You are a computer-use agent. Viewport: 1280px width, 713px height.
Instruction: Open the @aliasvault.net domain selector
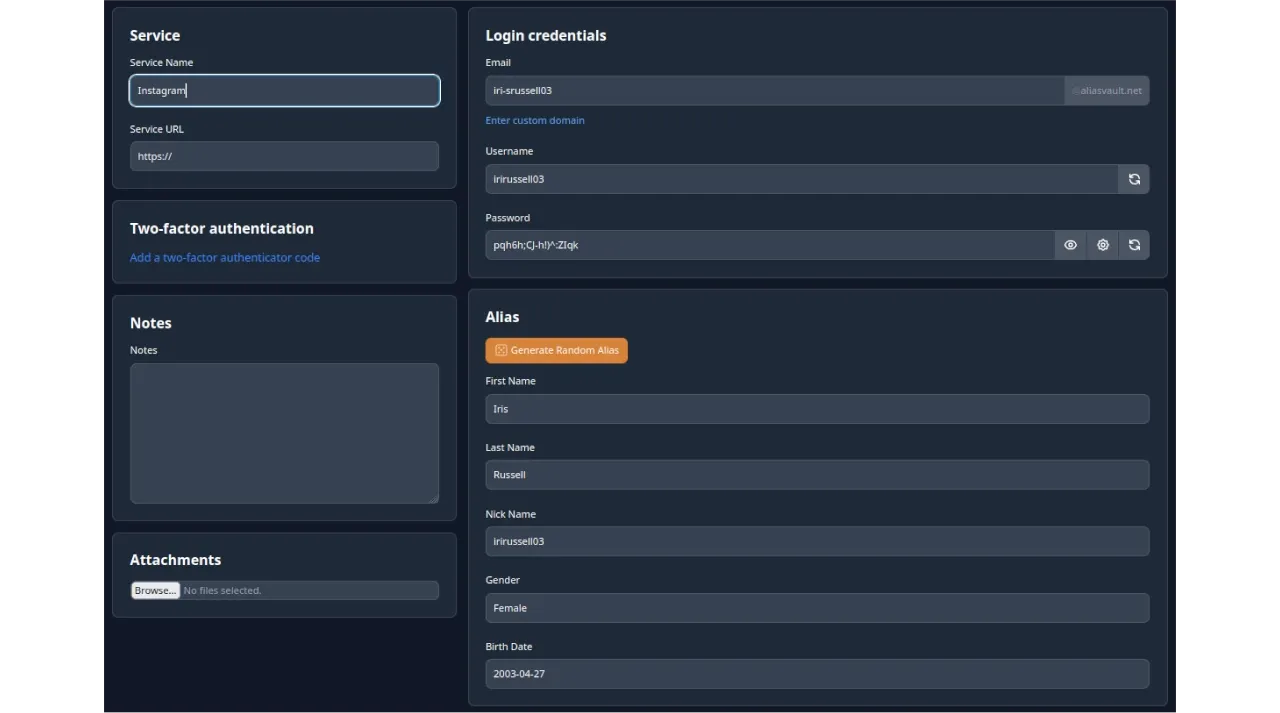(x=1107, y=91)
